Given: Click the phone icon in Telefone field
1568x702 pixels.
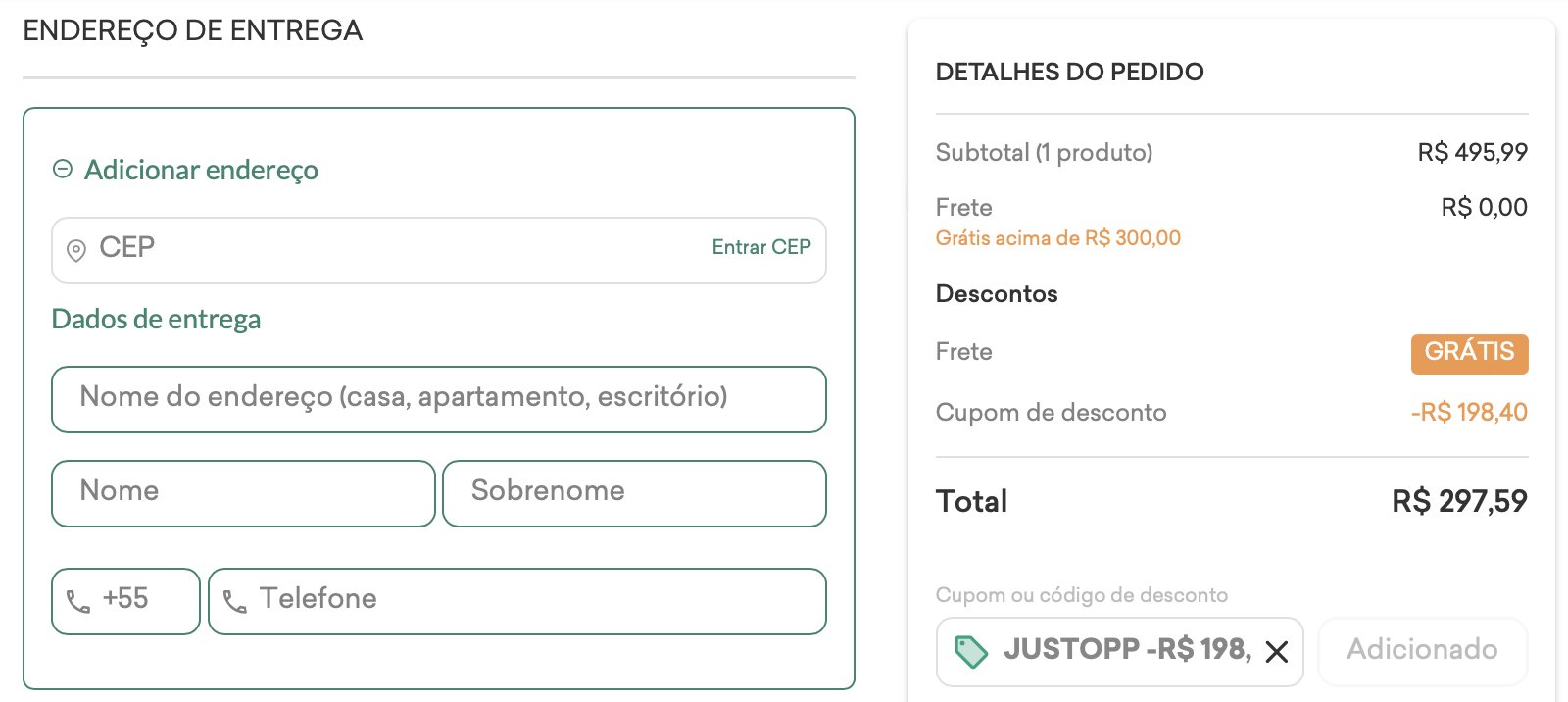Looking at the screenshot, I should point(235,601).
